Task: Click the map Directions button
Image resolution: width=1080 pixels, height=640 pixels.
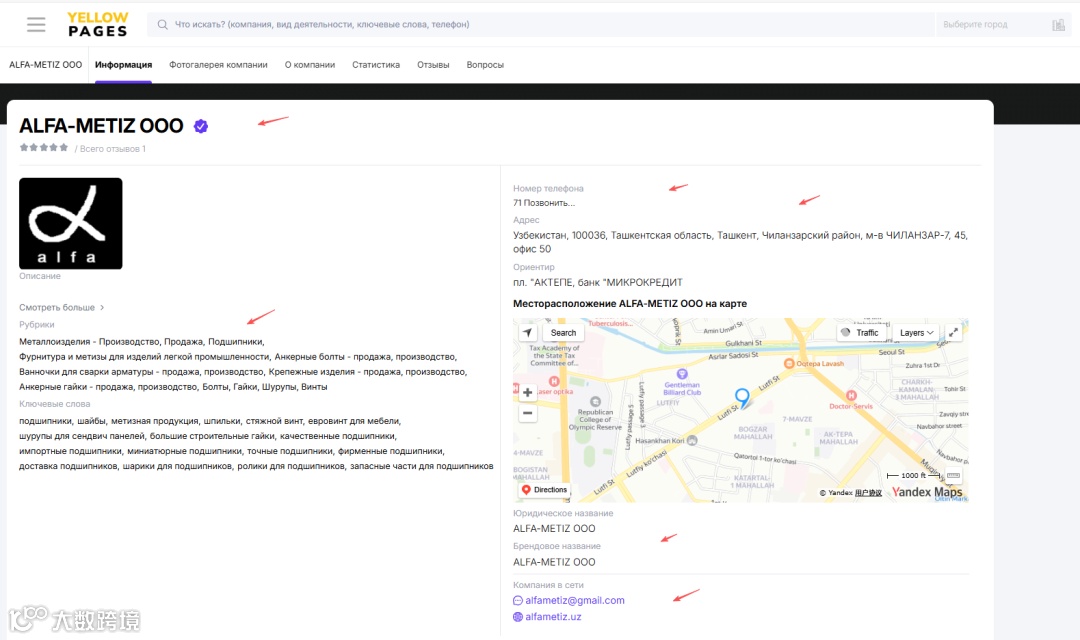Action: (x=544, y=490)
